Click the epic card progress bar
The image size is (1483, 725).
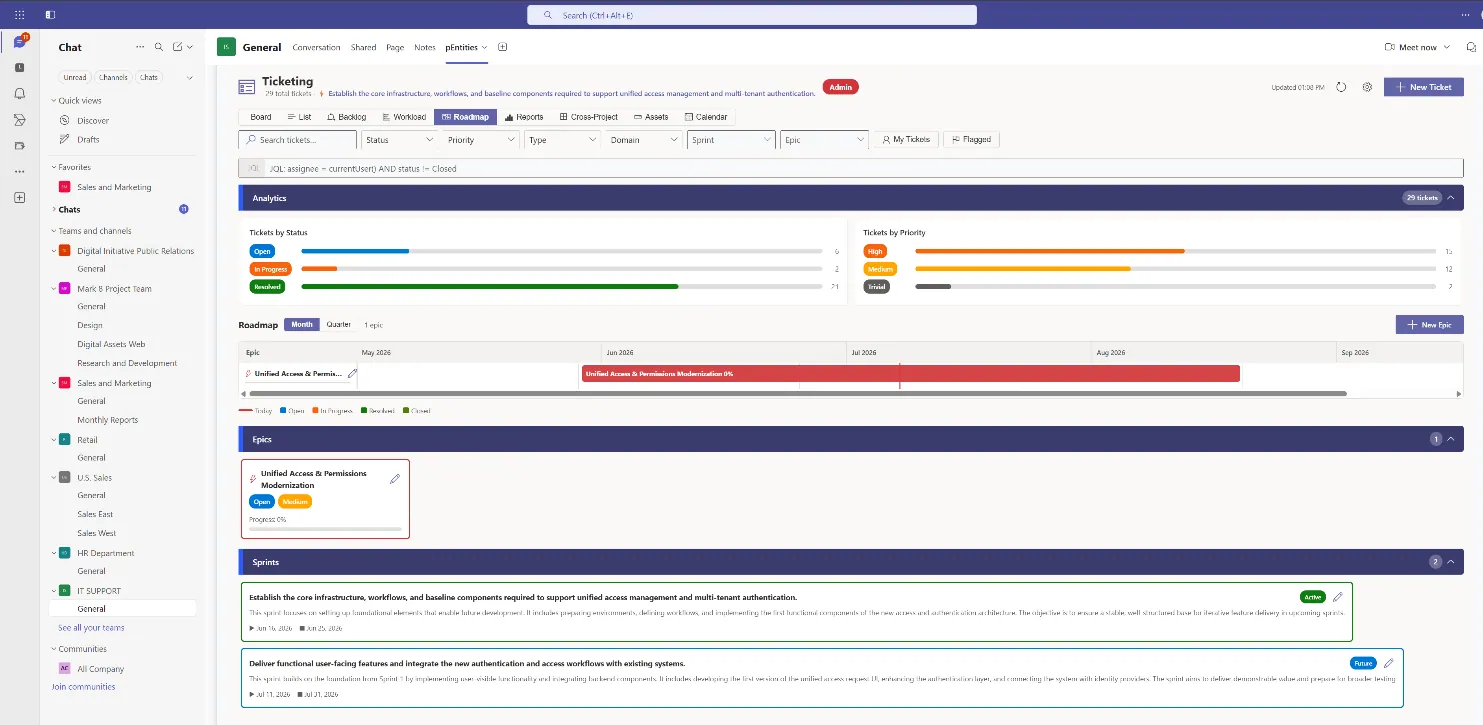[x=325, y=528]
